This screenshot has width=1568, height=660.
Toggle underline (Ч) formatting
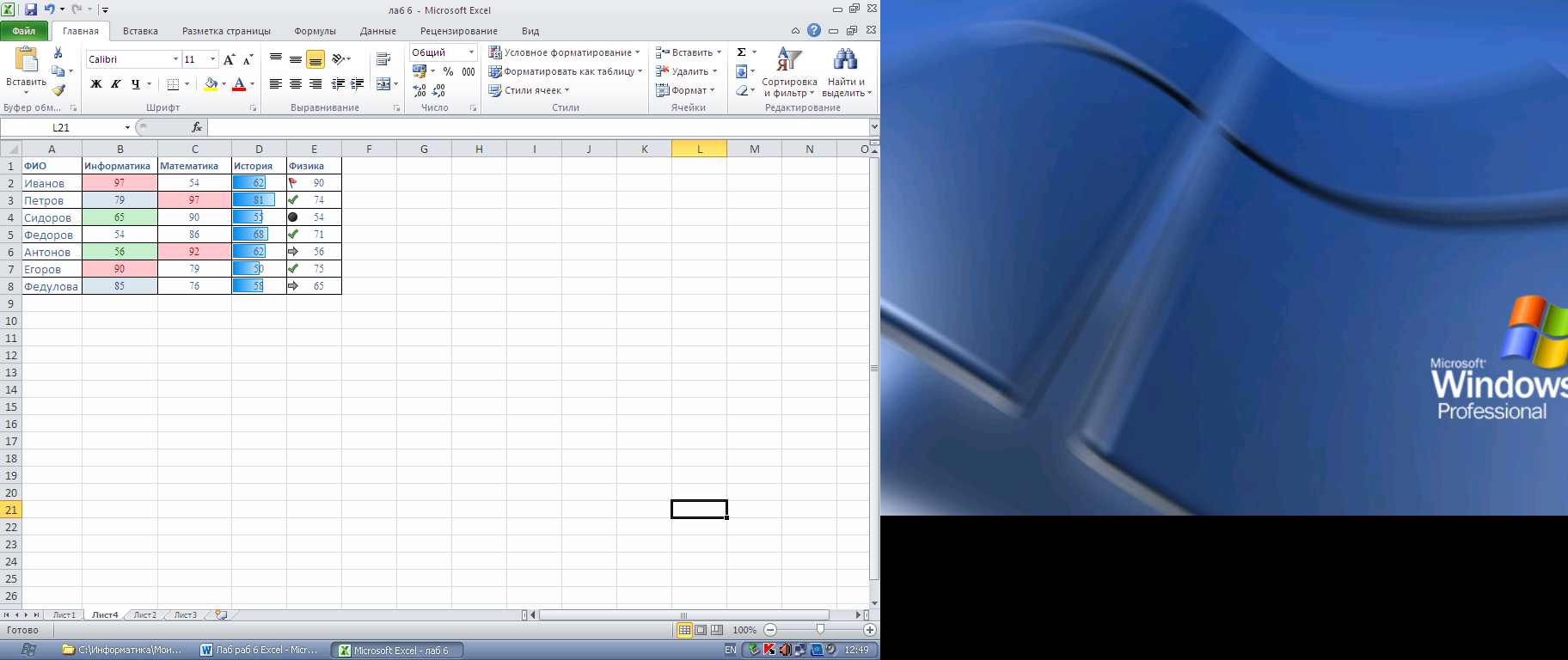tap(136, 84)
